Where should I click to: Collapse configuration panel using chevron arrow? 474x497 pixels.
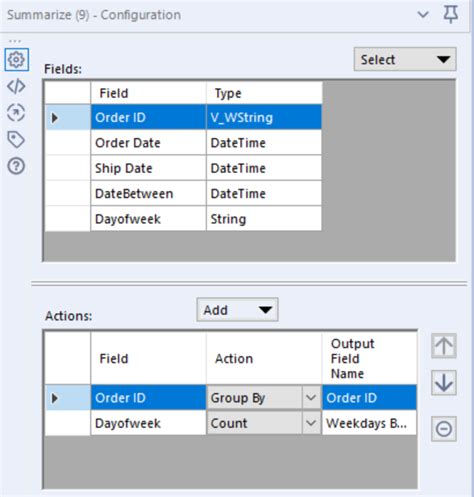(x=423, y=15)
